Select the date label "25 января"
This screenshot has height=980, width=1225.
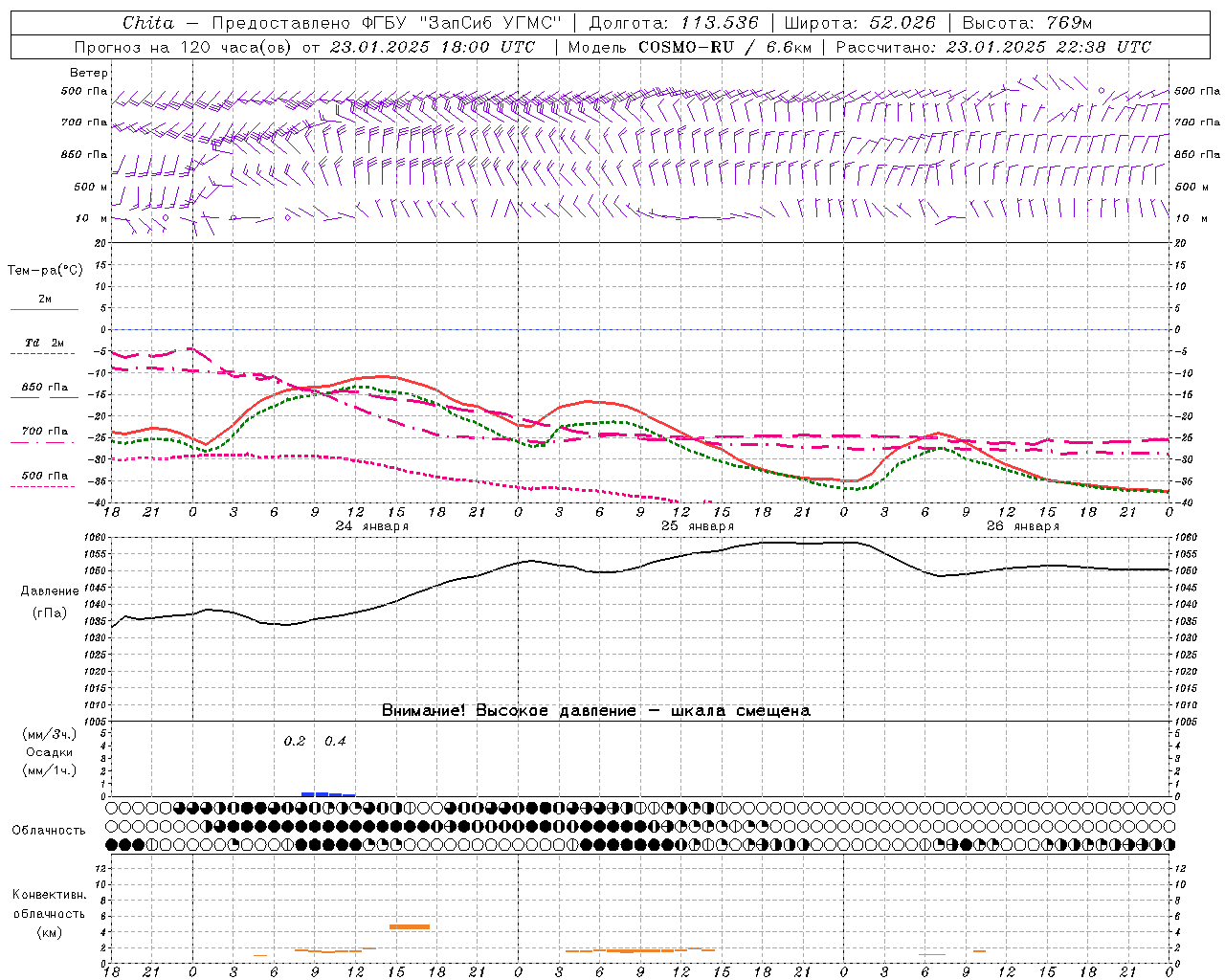[697, 526]
